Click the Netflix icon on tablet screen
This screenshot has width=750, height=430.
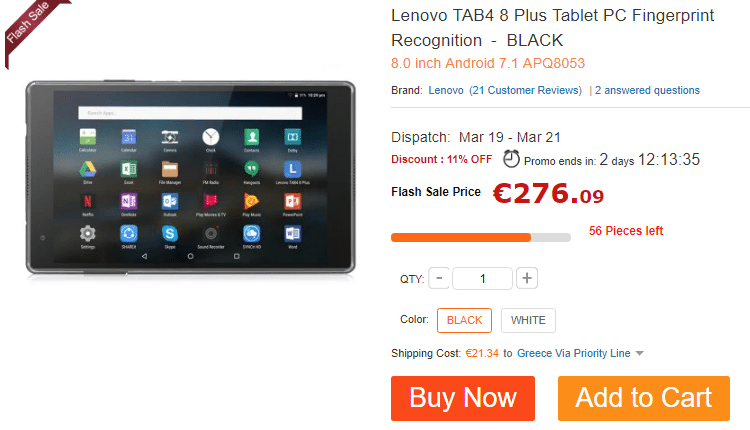pos(88,201)
